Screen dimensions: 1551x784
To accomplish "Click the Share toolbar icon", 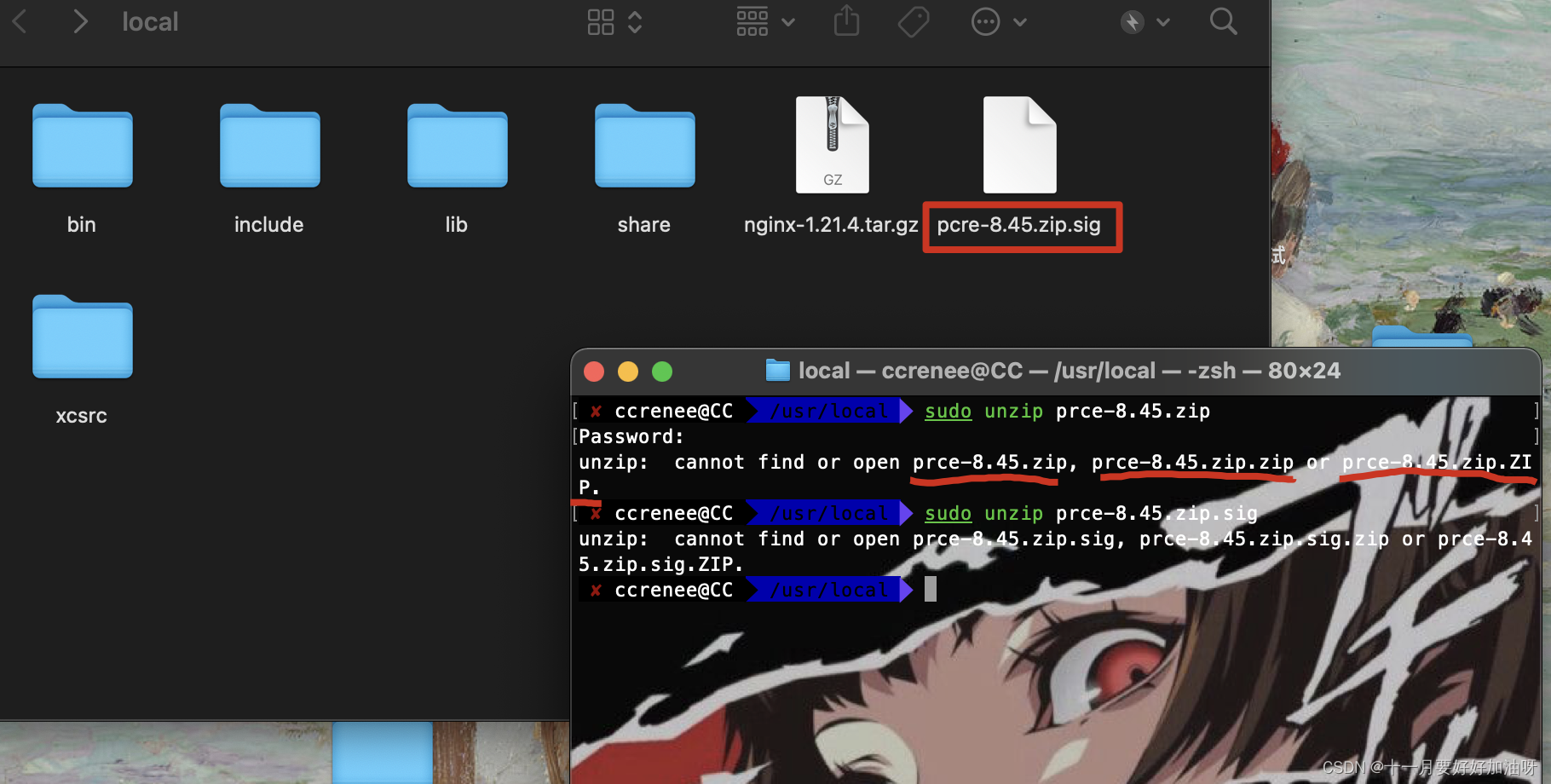I will click(846, 20).
